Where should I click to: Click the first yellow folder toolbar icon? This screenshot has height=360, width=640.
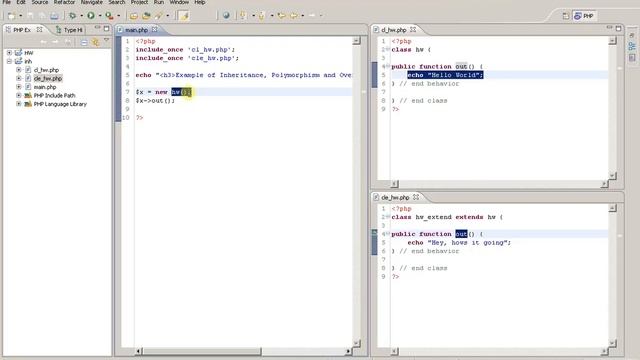(x=133, y=16)
